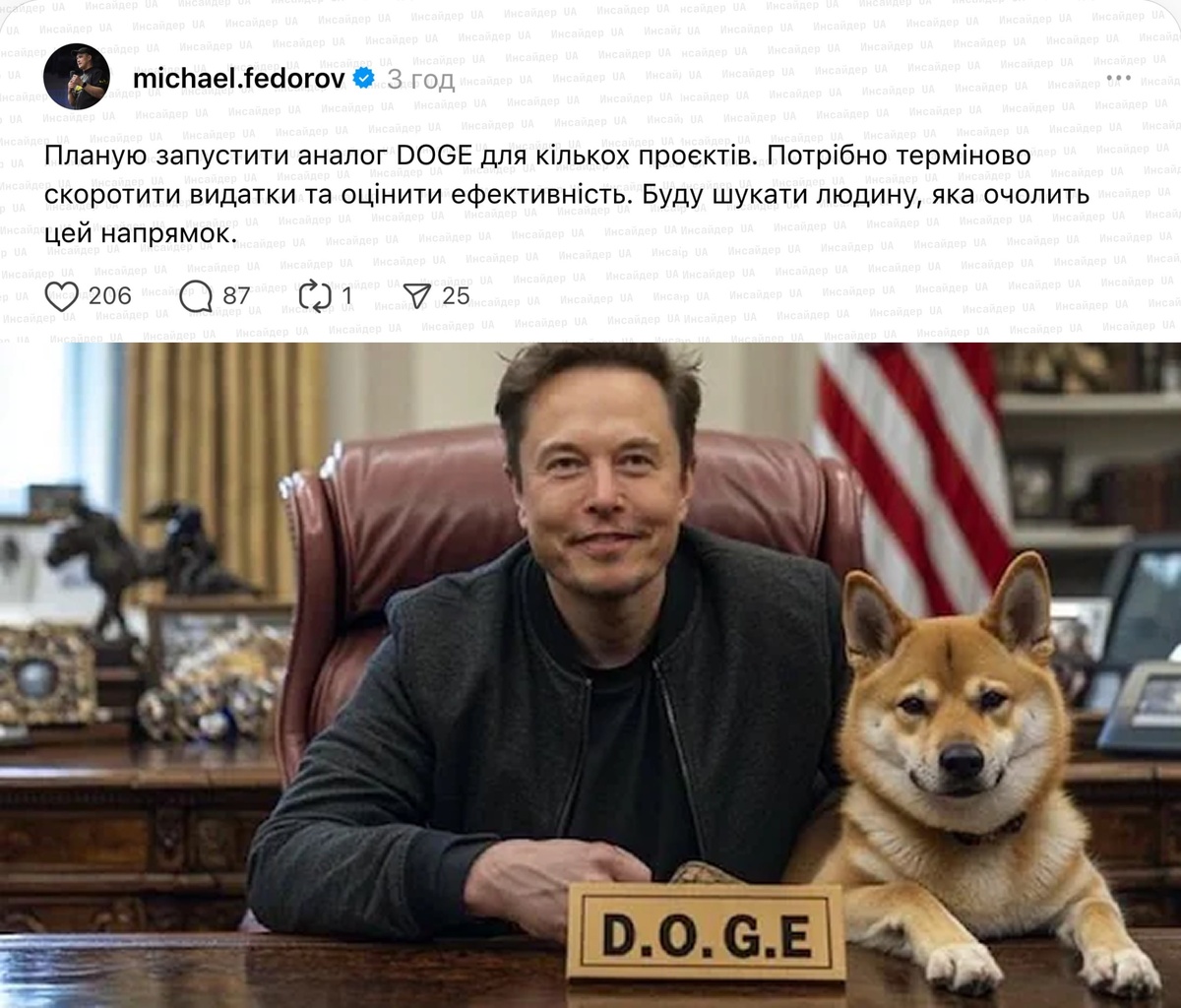The width and height of the screenshot is (1181, 1008).
Task: Repost using the circular arrows icon
Action: click(315, 295)
